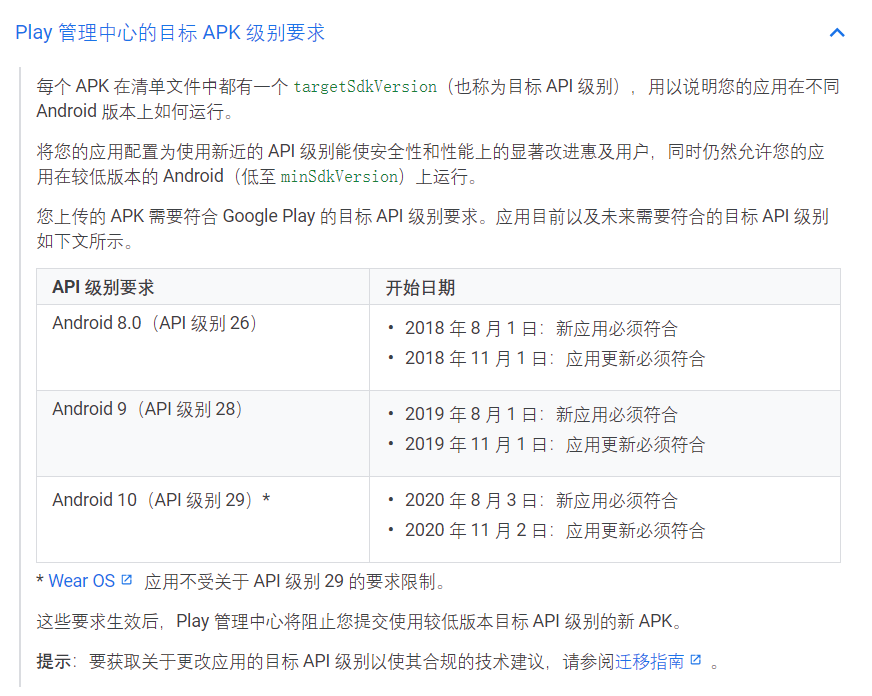Click the paragraph starting '这些要求生效后'
This screenshot has height=696, width=872.
[359, 621]
